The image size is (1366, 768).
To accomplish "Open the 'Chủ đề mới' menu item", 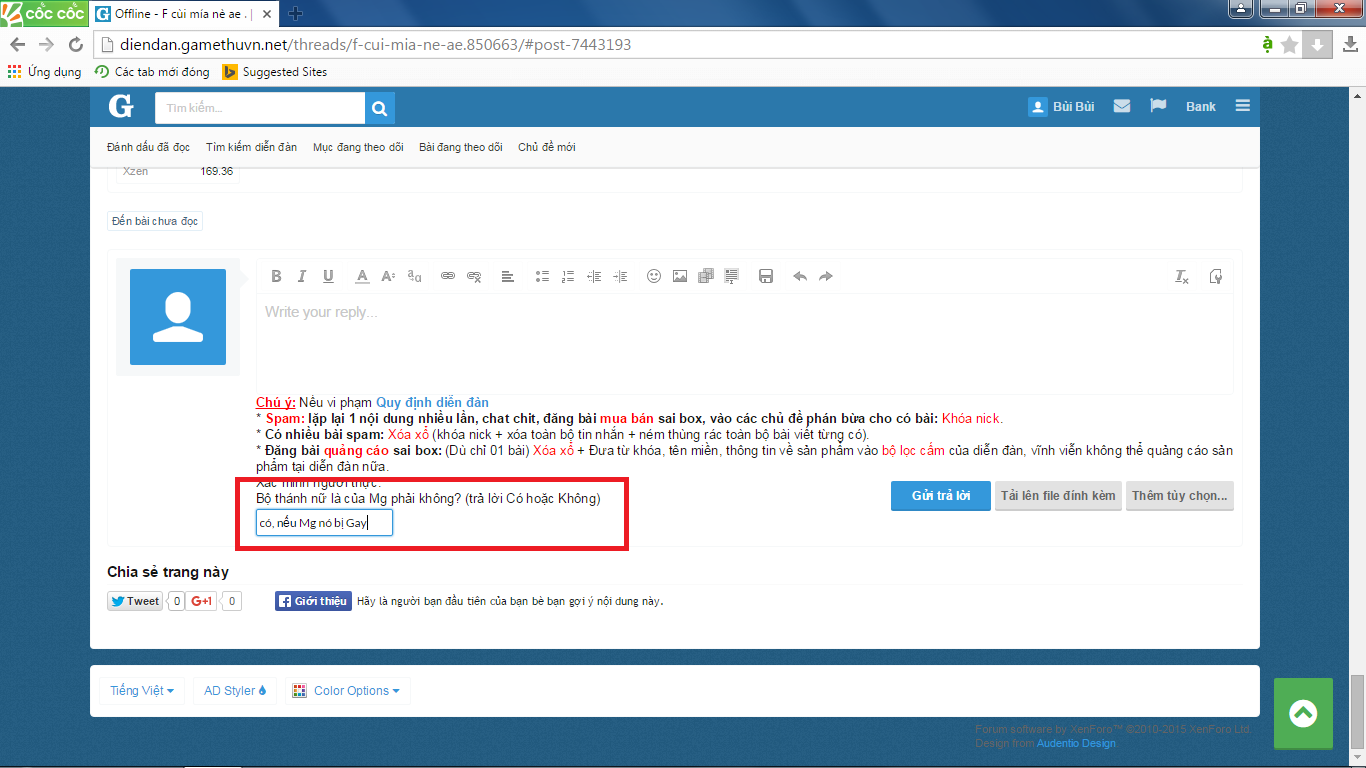I will click(546, 147).
